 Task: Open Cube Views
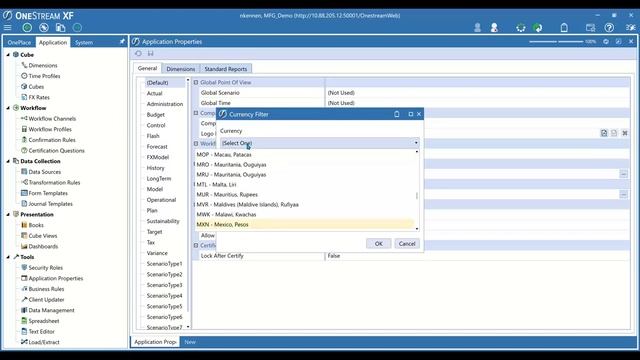pos(42,236)
